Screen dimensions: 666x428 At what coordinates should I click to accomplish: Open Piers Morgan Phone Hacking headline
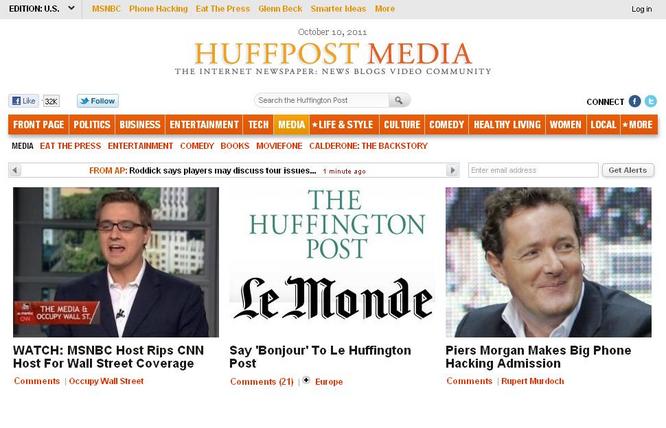click(538, 357)
